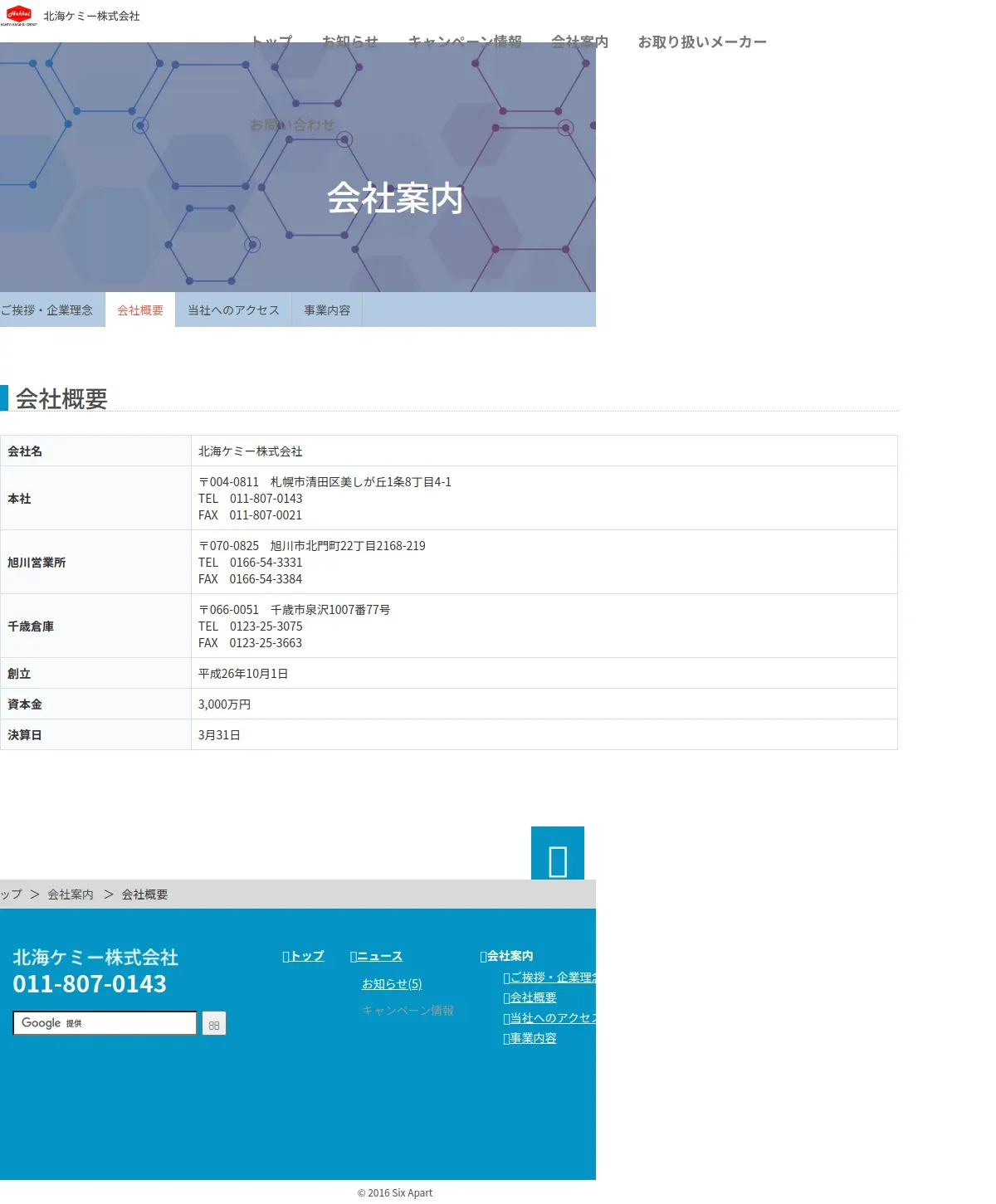Image resolution: width=996 pixels, height=1204 pixels.
Task: Click the 会社名 table row label
Action: [25, 451]
